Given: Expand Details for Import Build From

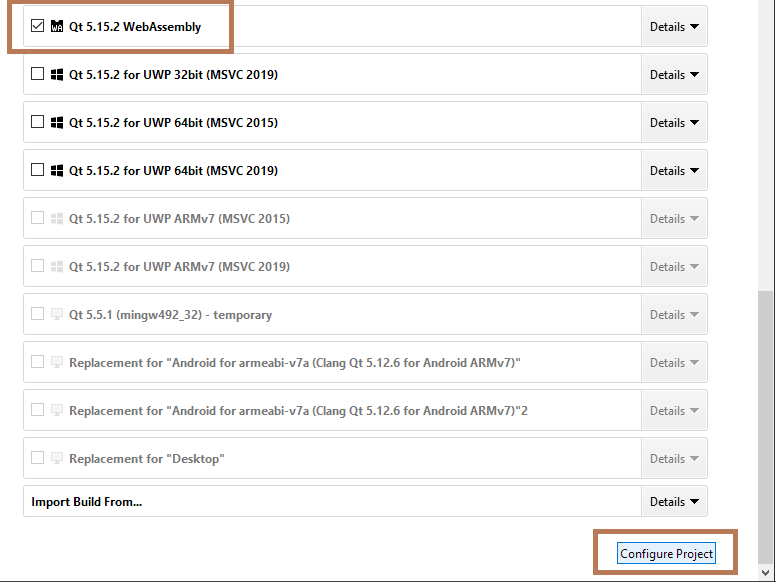Looking at the screenshot, I should 674,502.
